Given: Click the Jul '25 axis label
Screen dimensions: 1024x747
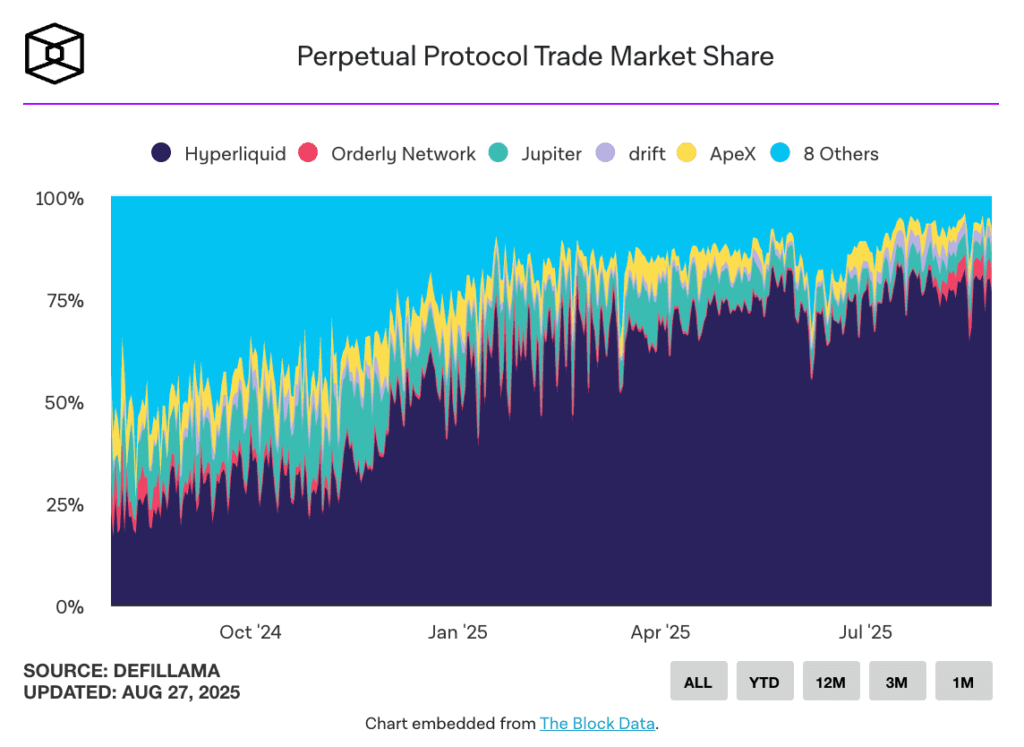Looking at the screenshot, I should [865, 632].
